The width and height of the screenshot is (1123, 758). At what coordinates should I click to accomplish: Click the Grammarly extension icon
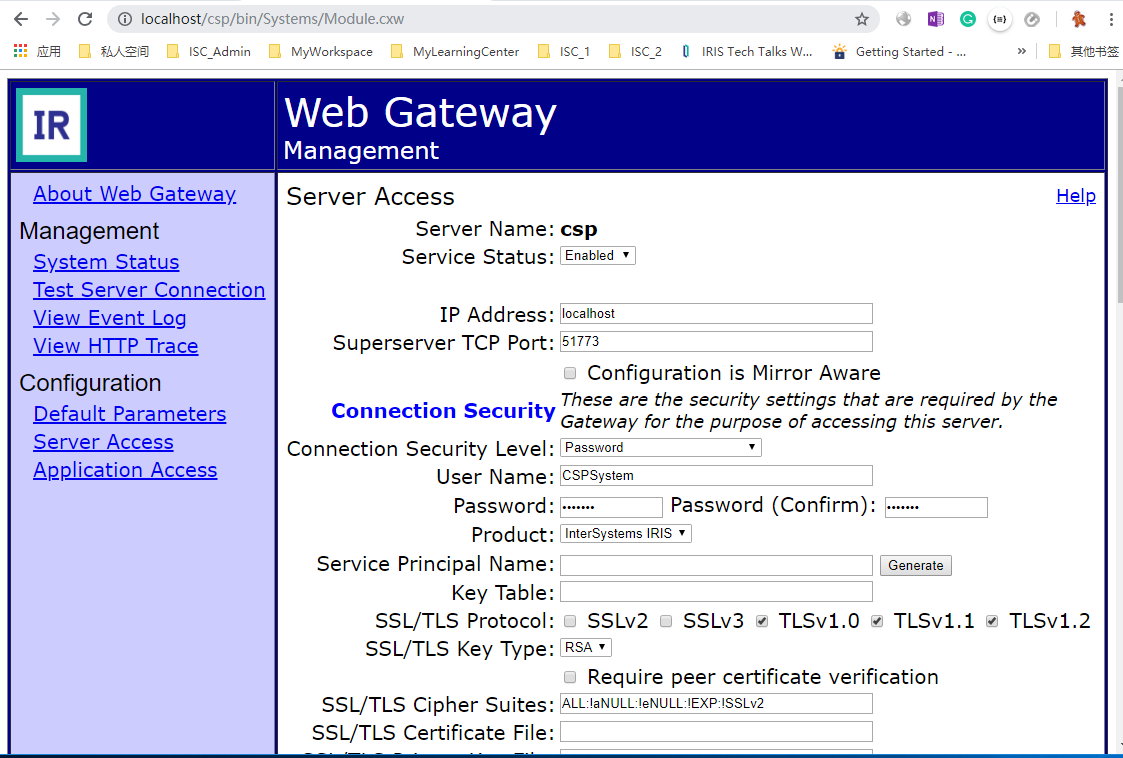(967, 19)
